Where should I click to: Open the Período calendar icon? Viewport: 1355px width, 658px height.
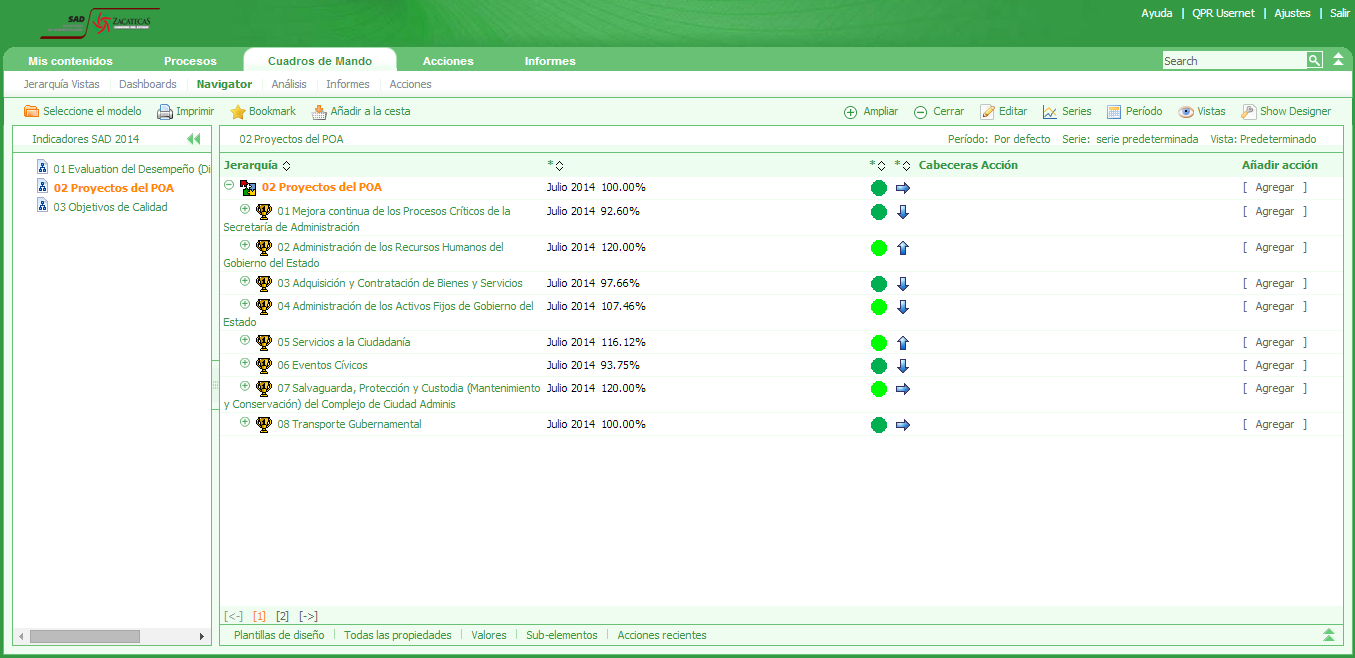[x=1113, y=112]
